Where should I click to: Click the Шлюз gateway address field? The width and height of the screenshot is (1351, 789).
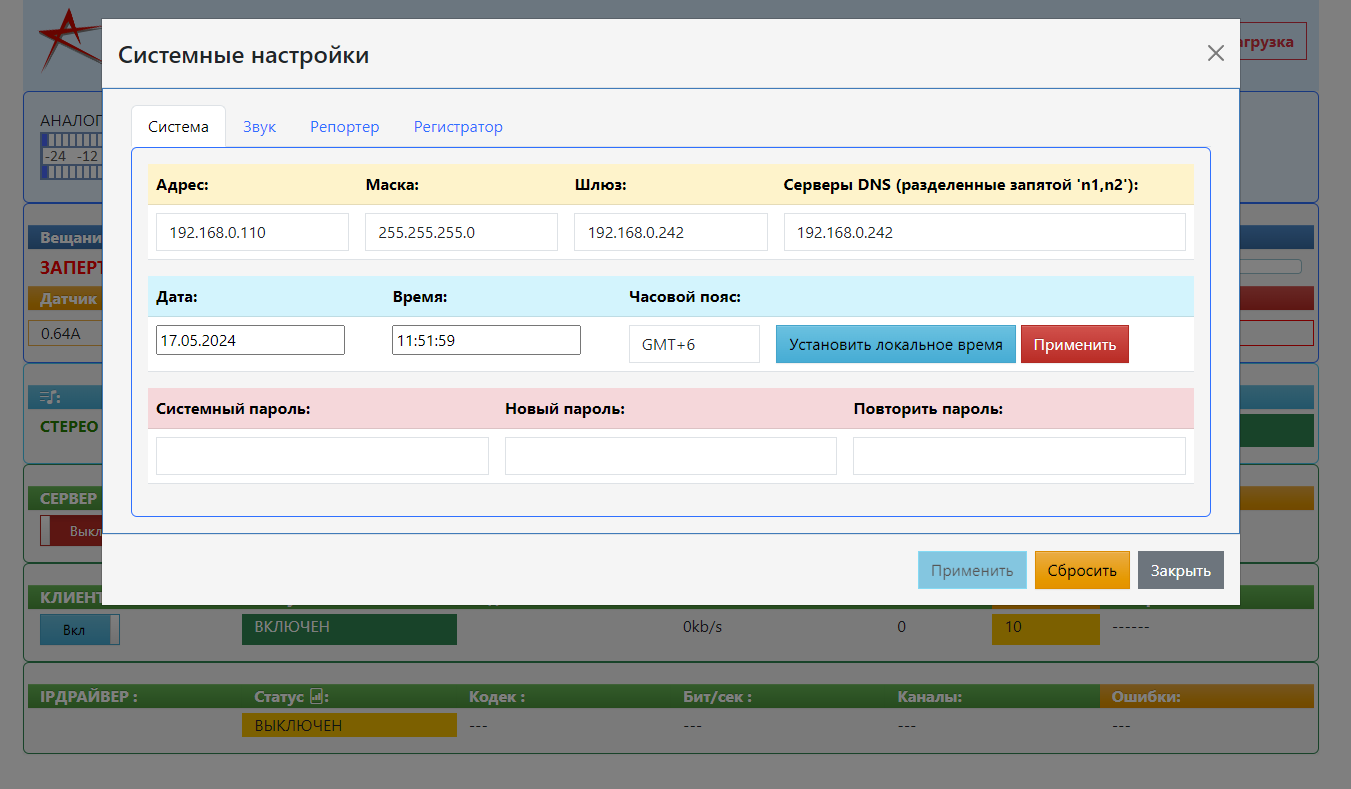click(670, 232)
